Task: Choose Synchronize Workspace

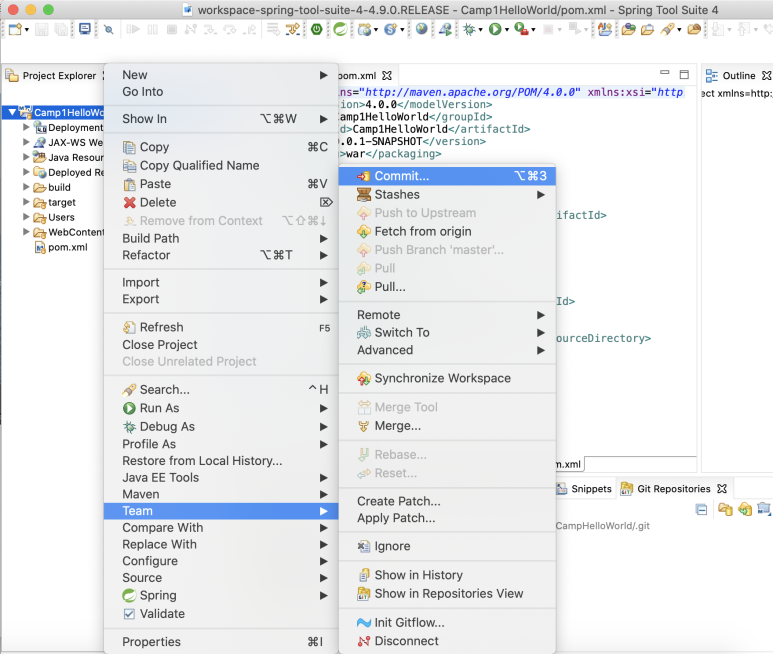Action: tap(447, 379)
